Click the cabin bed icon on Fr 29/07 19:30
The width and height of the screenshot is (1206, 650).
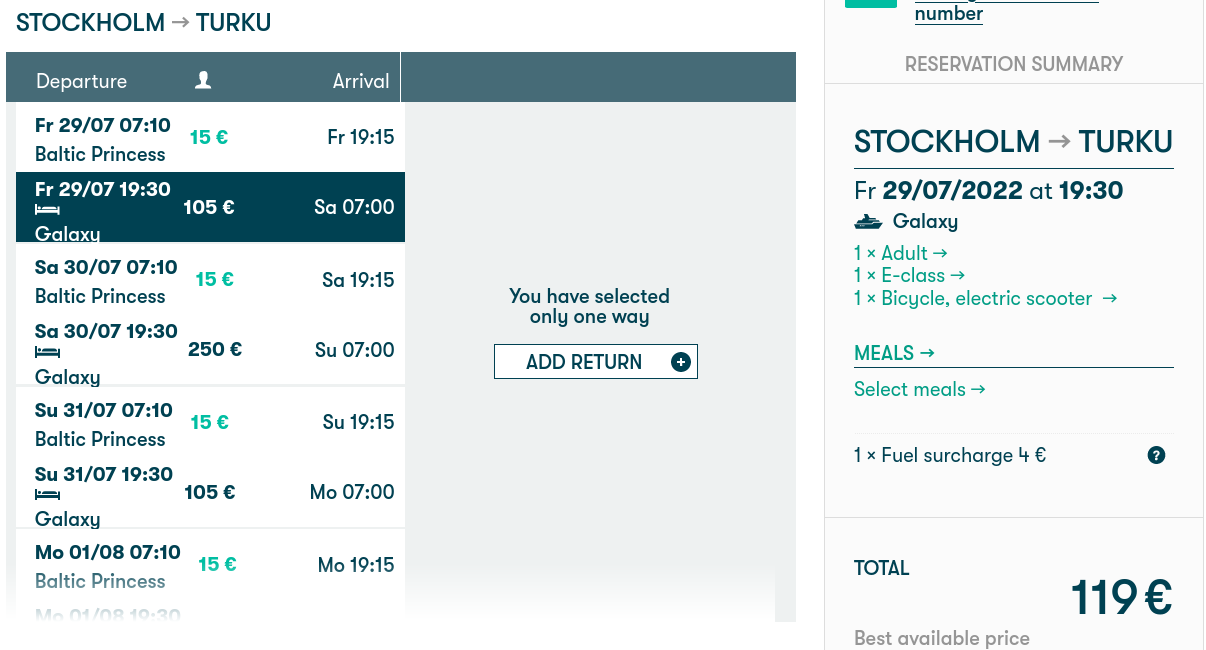coord(47,211)
